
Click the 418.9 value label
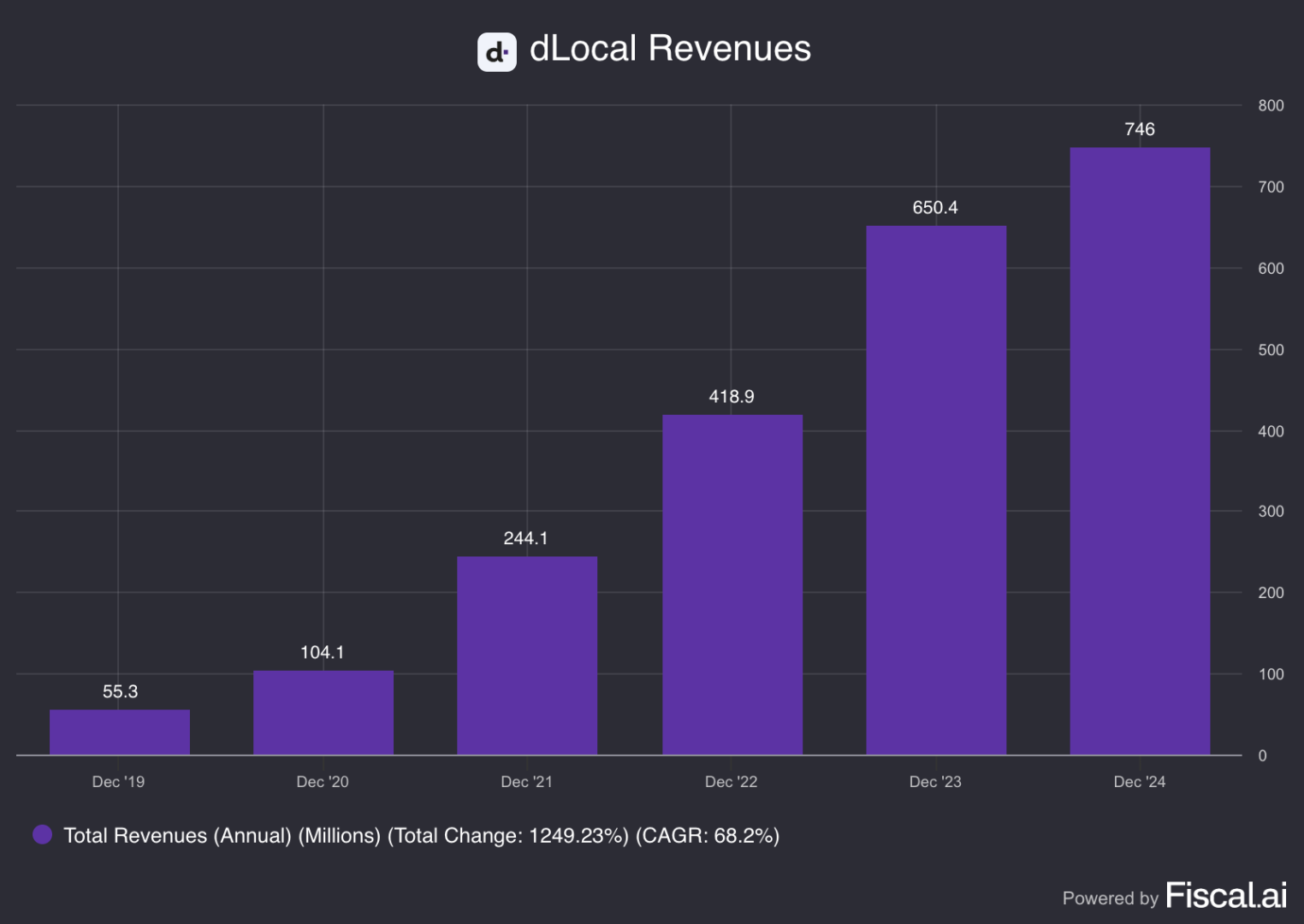click(732, 396)
